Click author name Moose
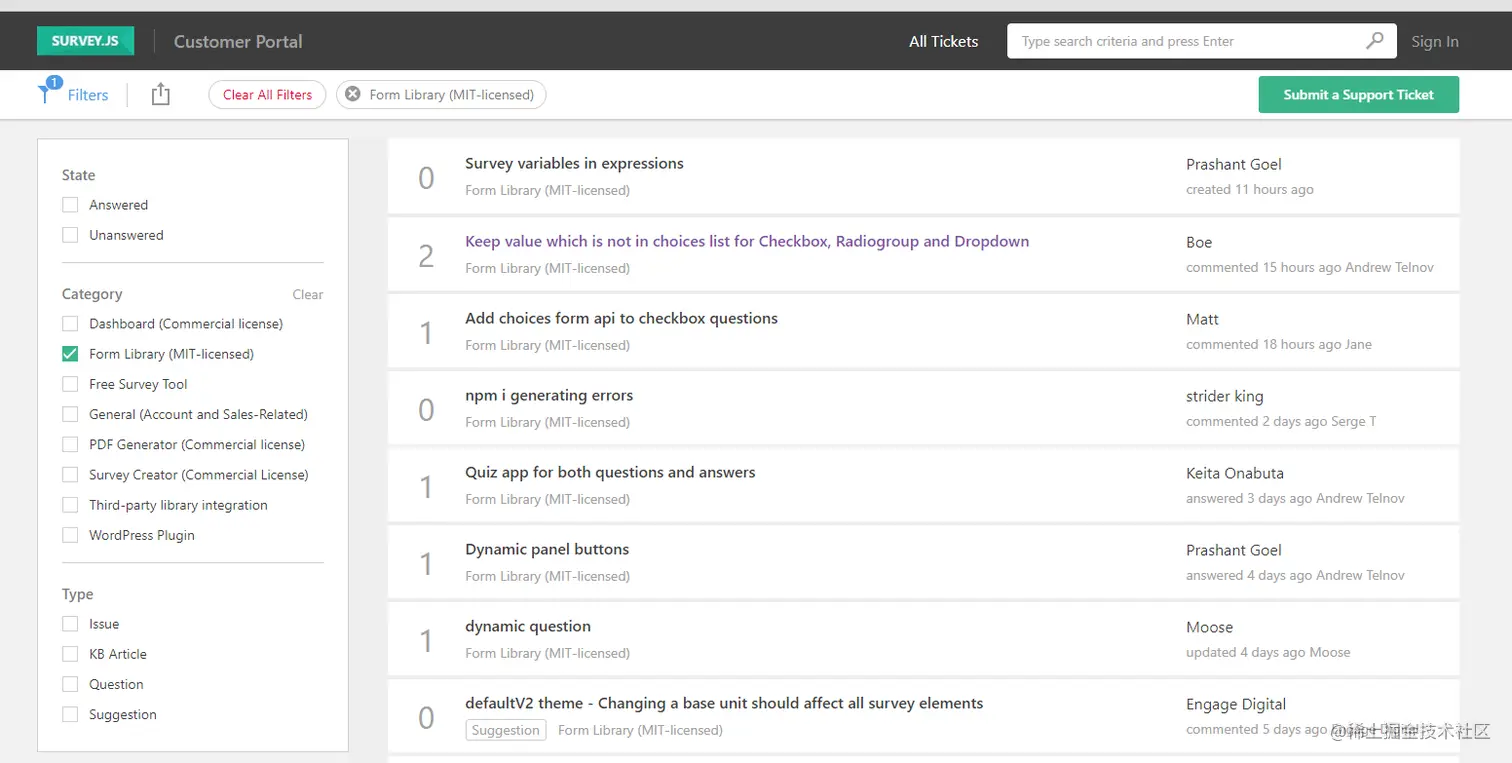 [1209, 627]
